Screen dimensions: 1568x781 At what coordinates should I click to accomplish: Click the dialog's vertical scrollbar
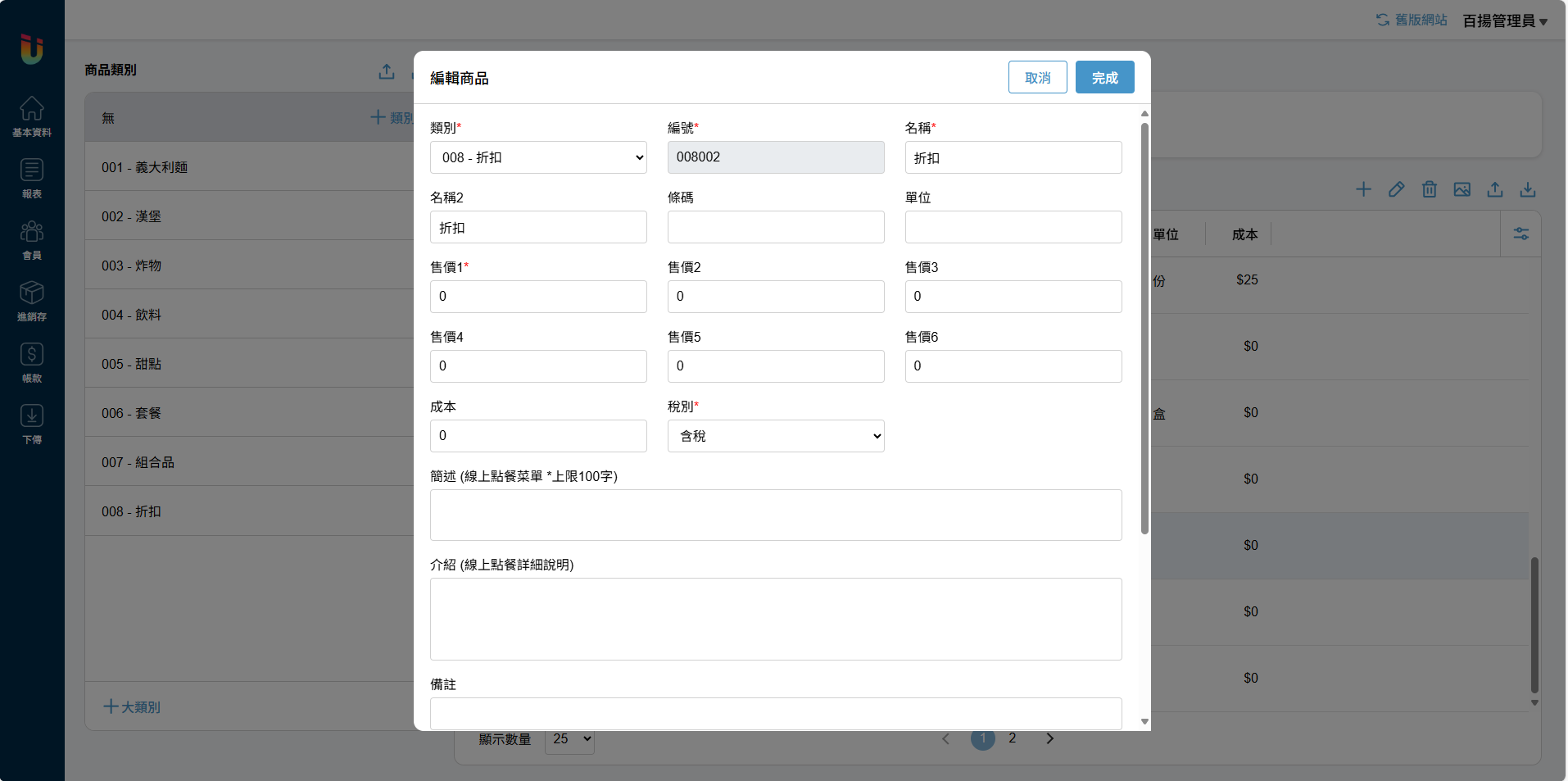(x=1144, y=328)
